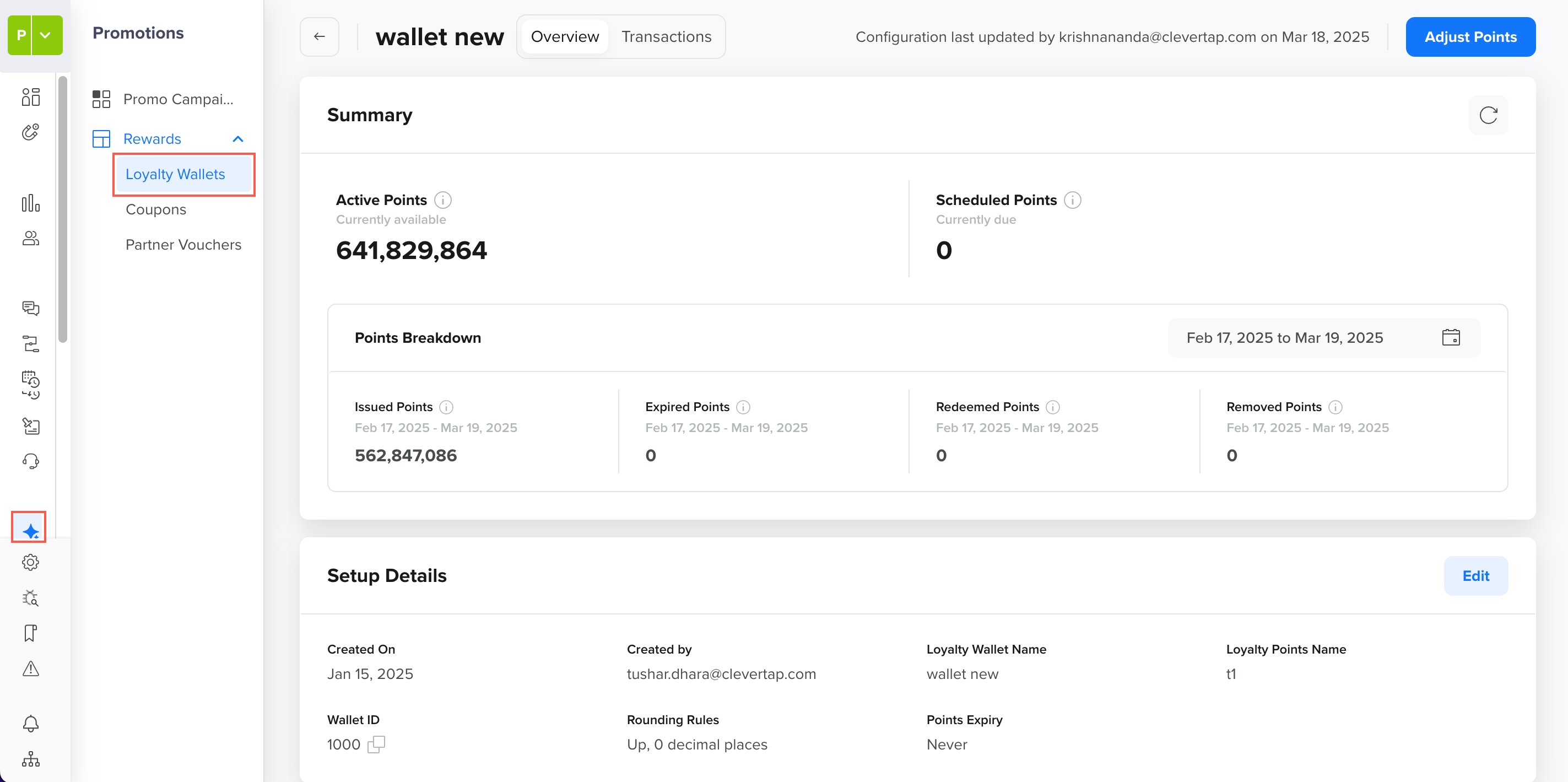Open the bar chart analytics icon
Viewport: 1568px width, 782px height.
30,203
